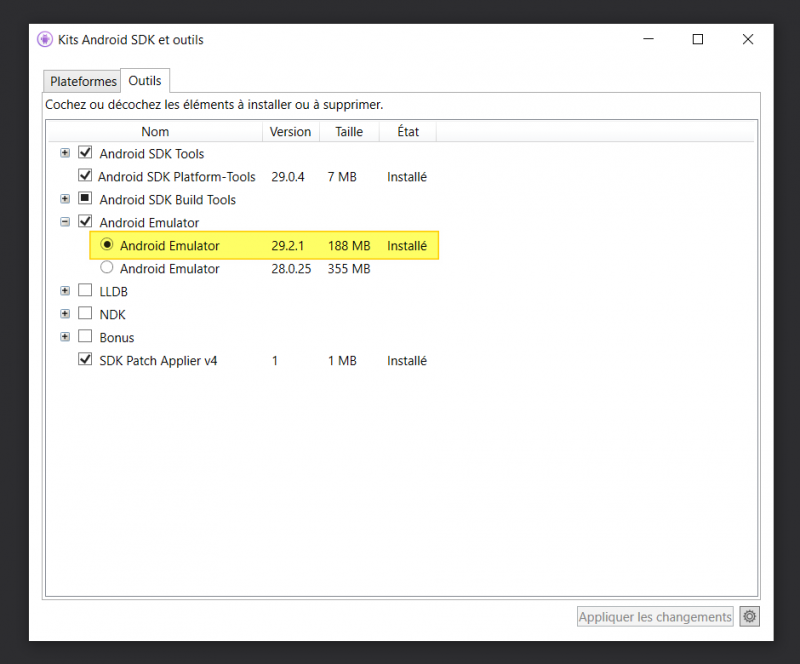The width and height of the screenshot is (800, 664).
Task: Sort by the Version column header
Action: [290, 131]
